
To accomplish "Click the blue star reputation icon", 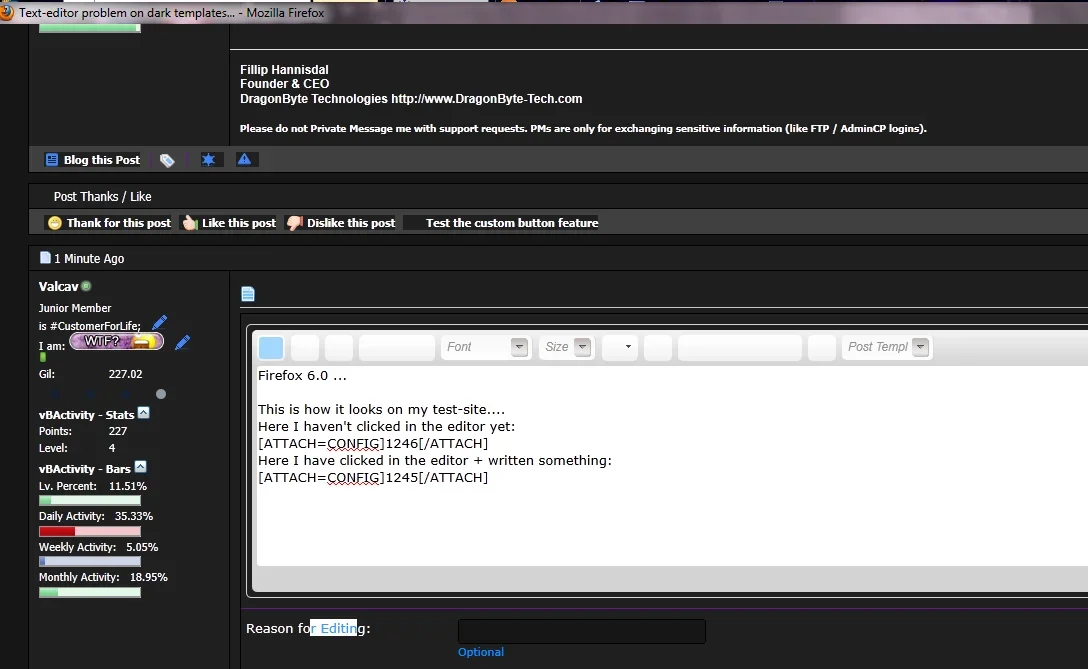I will pyautogui.click(x=208, y=160).
